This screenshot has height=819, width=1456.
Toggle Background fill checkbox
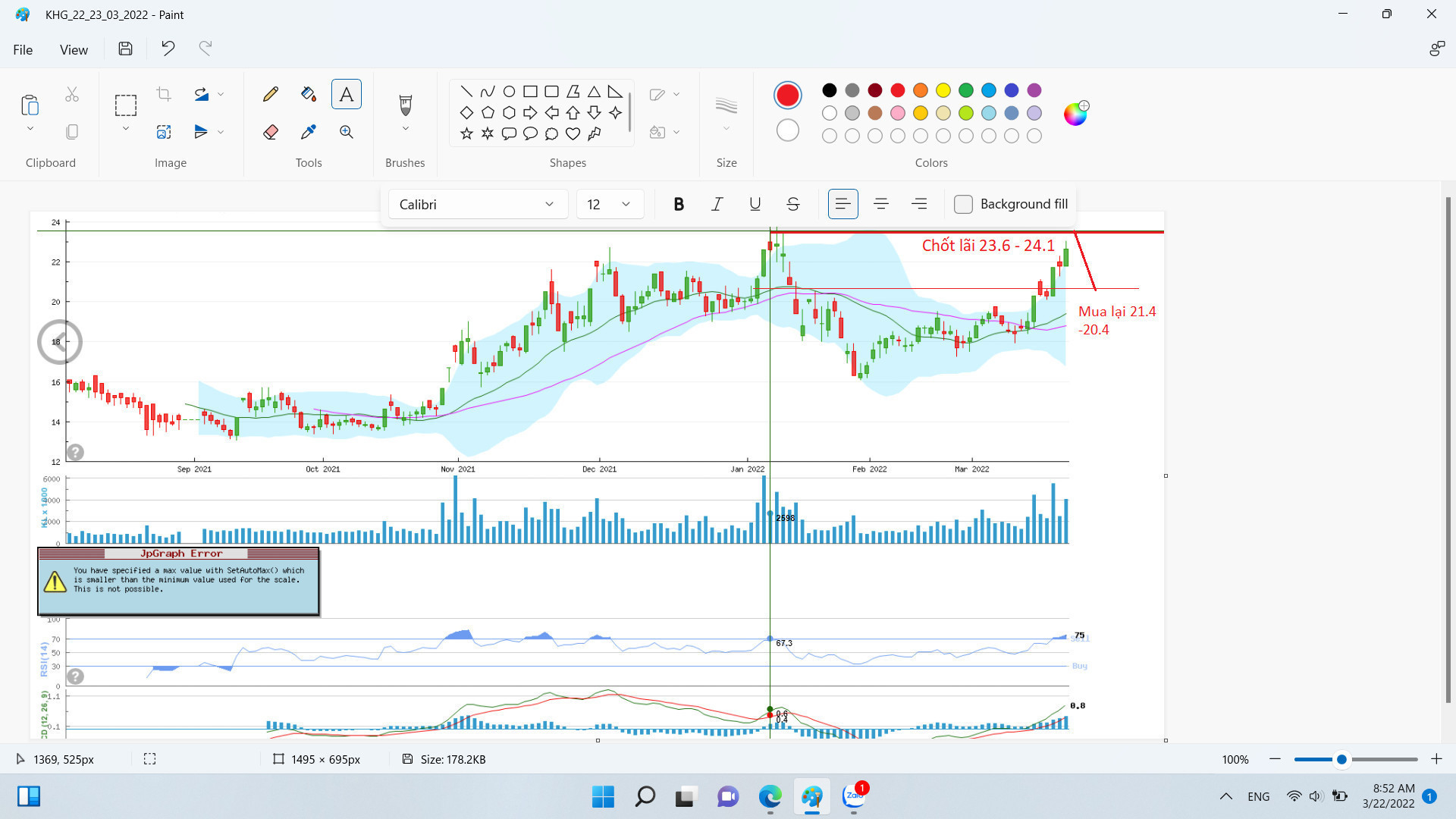[x=963, y=204]
